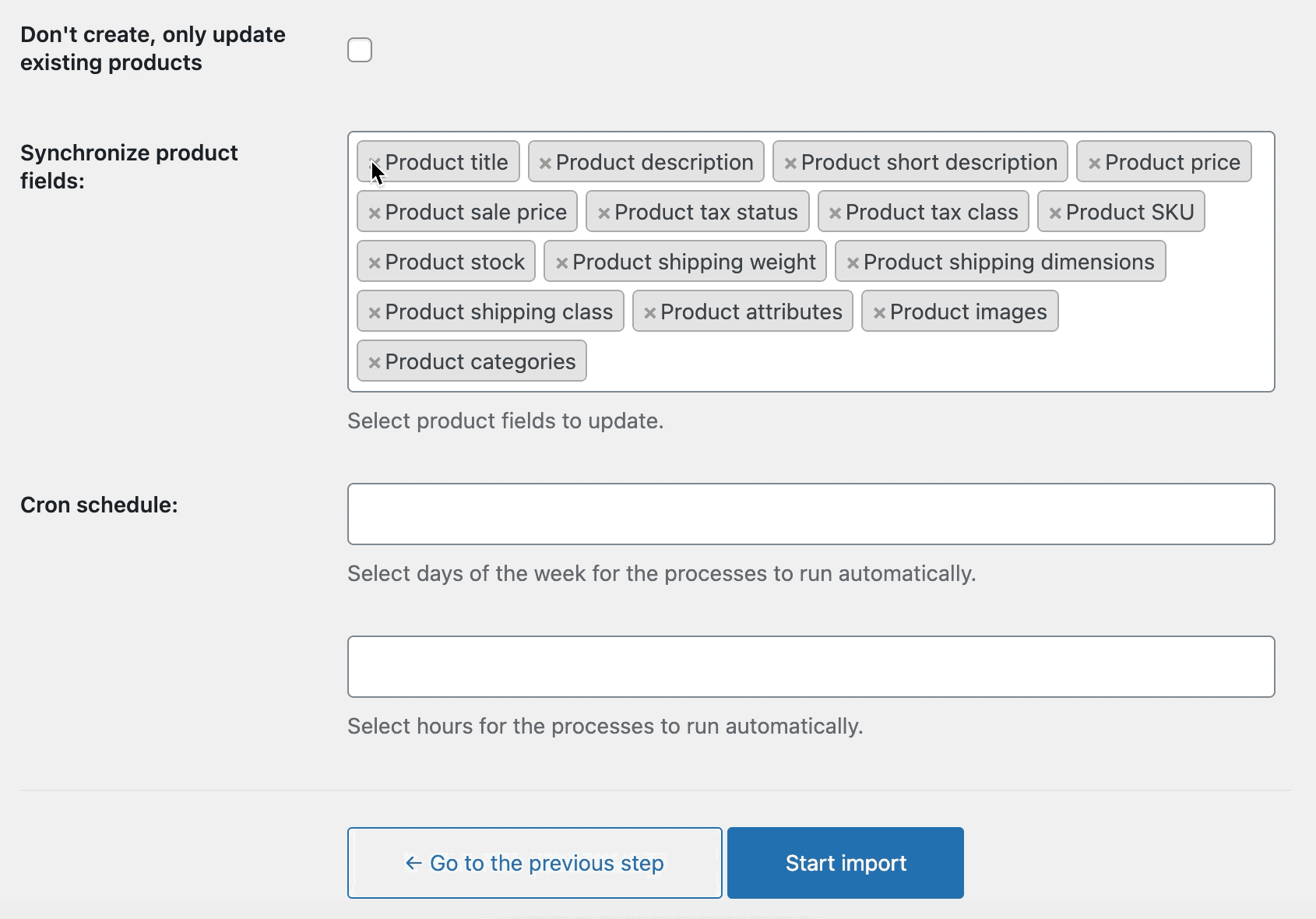
Task: Enable "Don't create, only update existing products"
Action: tap(360, 50)
